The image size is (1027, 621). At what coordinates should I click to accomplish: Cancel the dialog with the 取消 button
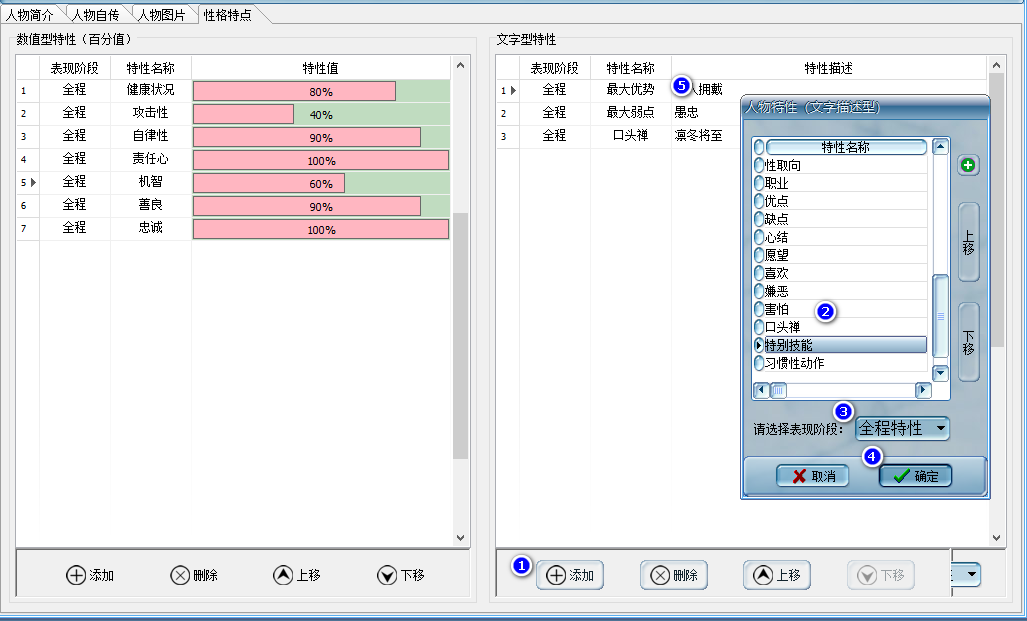click(812, 476)
